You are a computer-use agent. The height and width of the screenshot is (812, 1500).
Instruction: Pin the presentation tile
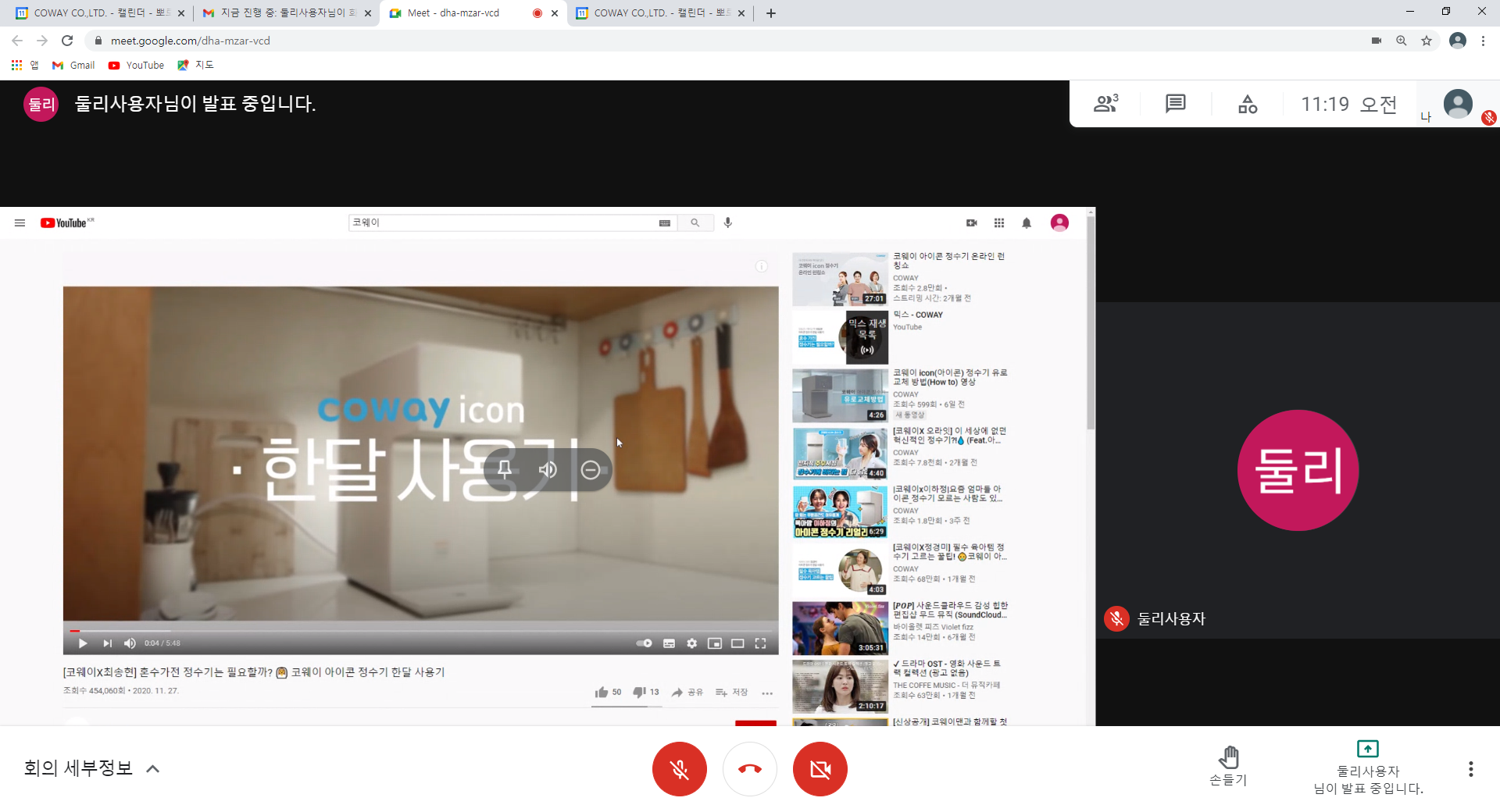(x=505, y=469)
